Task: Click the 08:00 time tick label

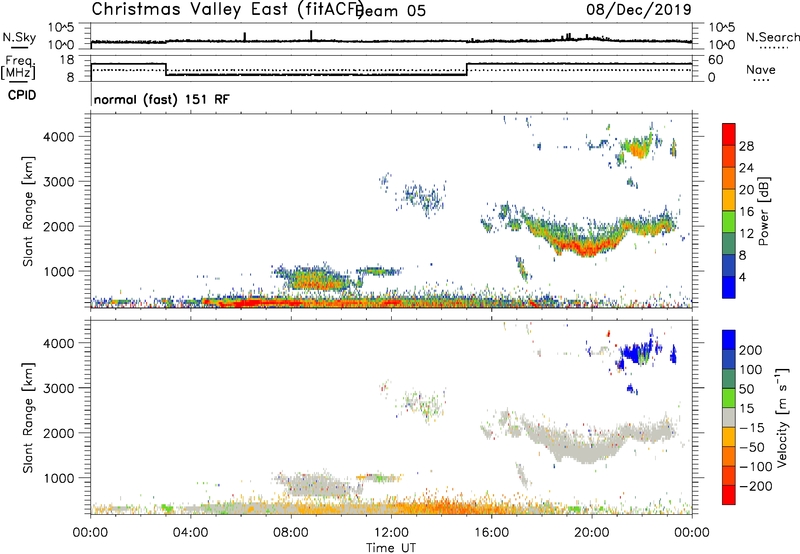Action: tap(291, 533)
